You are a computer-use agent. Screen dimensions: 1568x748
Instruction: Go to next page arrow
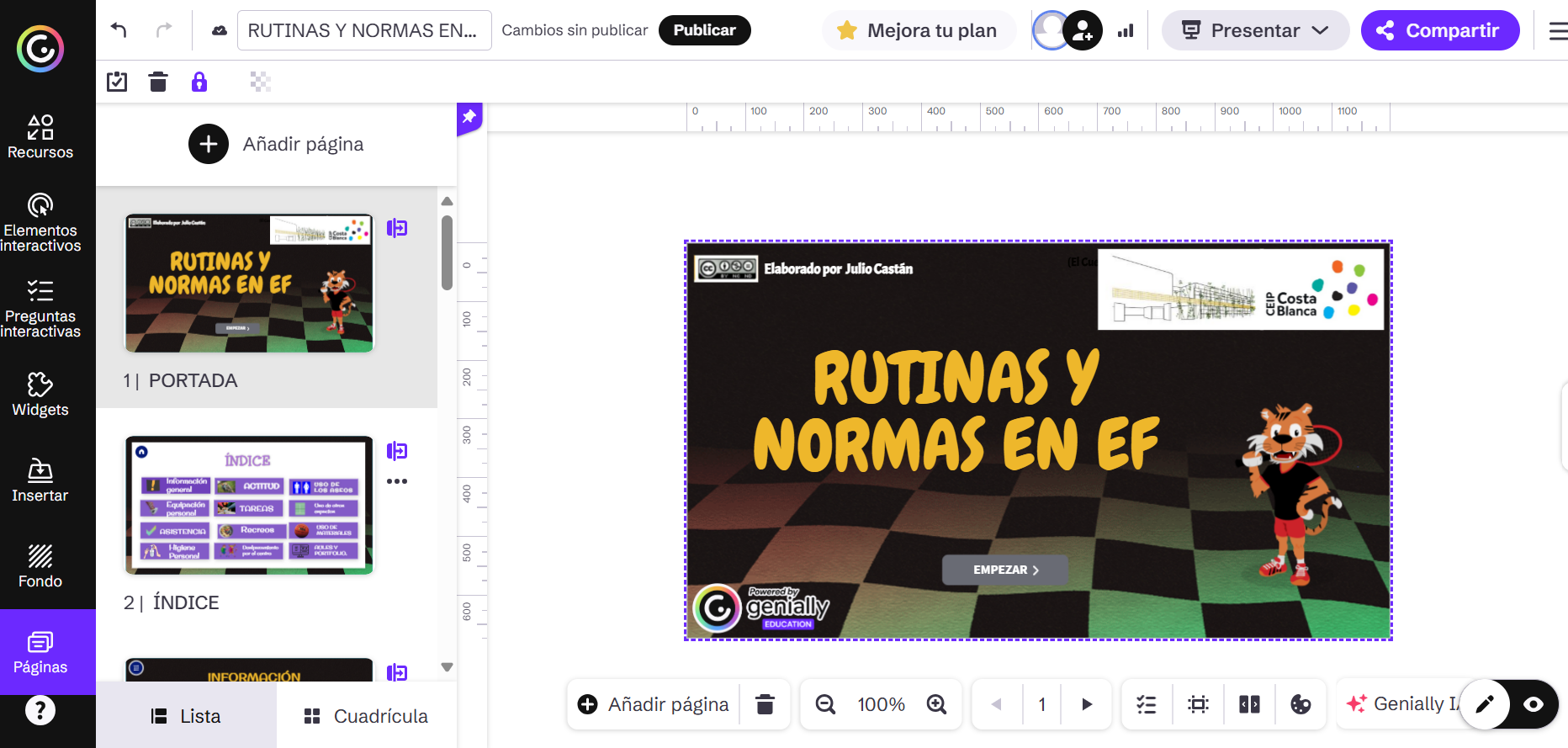pyautogui.click(x=1087, y=704)
